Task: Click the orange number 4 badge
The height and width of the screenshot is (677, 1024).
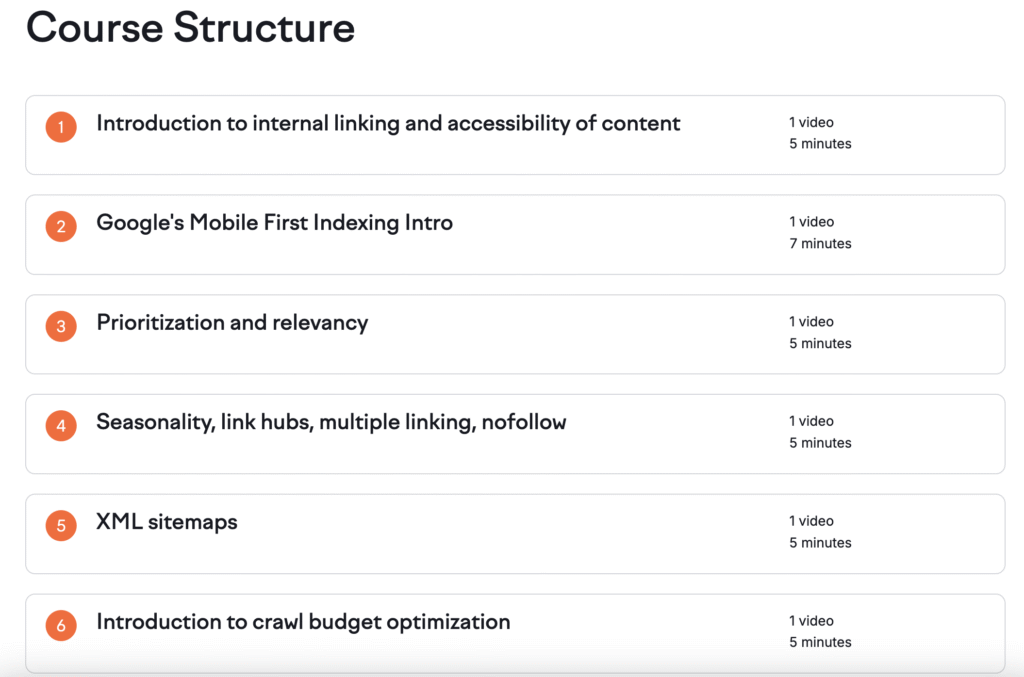Action: [x=61, y=426]
